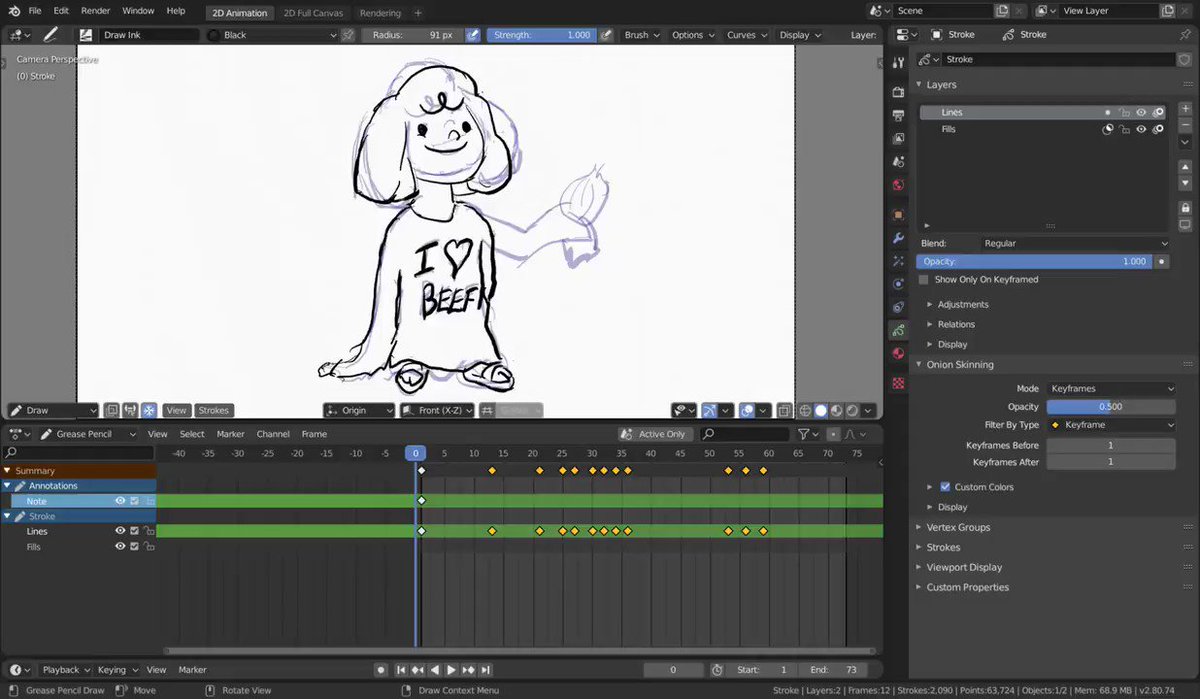Image resolution: width=1200 pixels, height=699 pixels.
Task: Enable Show Only On Keyframed checkbox
Action: (923, 280)
